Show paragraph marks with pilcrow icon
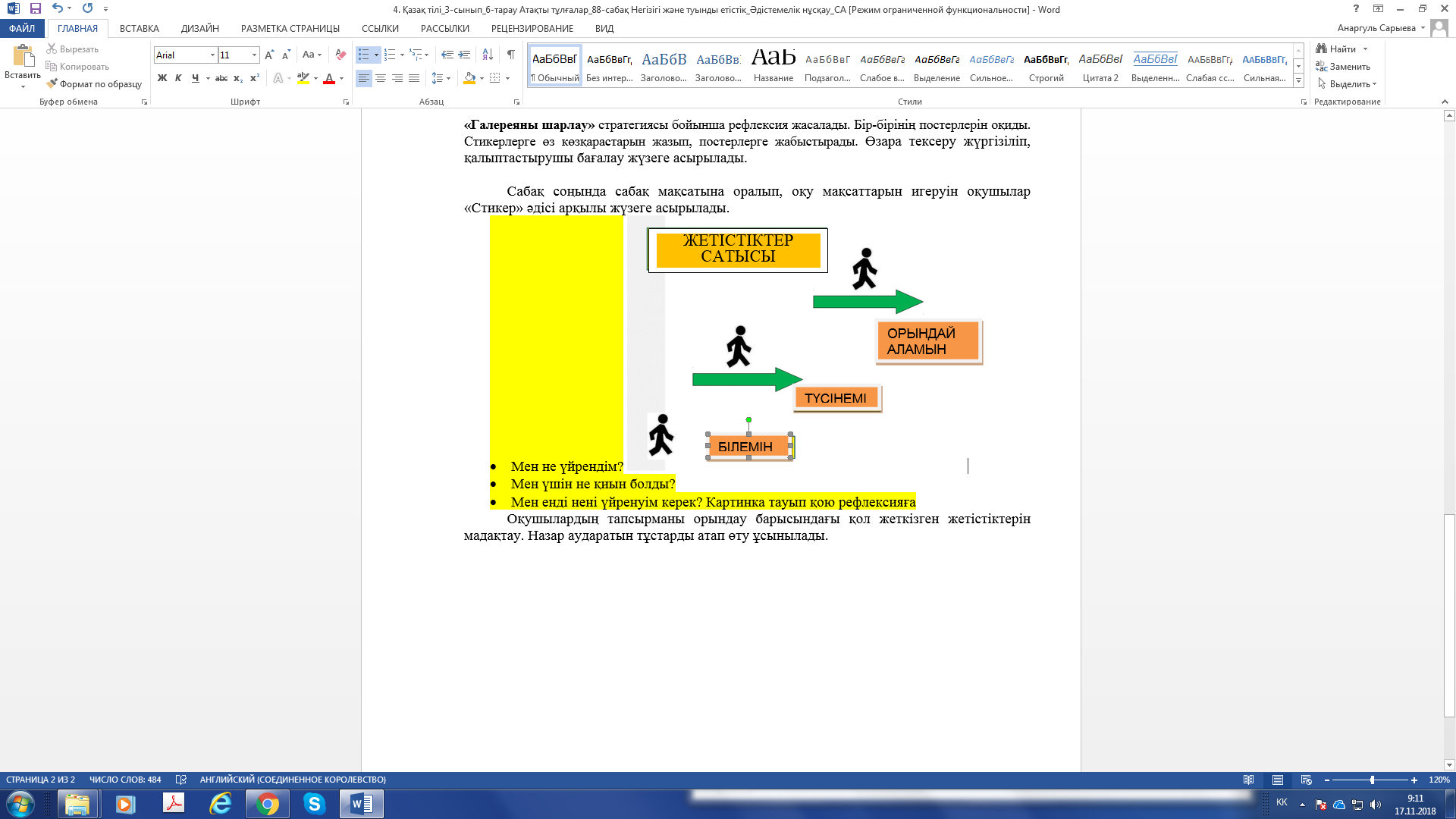Viewport: 1456px width, 819px height. [x=510, y=55]
